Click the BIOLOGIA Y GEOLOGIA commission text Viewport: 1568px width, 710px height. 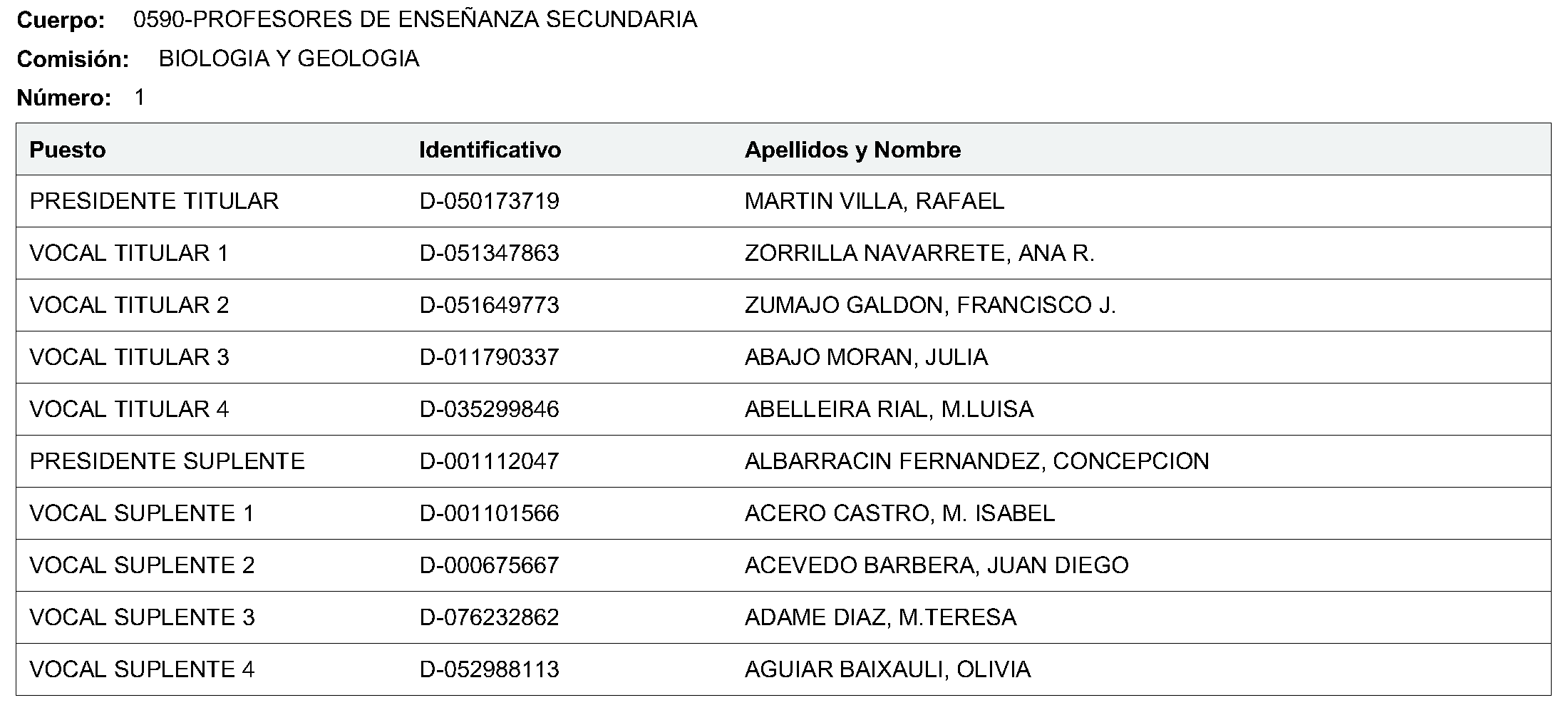289,58
